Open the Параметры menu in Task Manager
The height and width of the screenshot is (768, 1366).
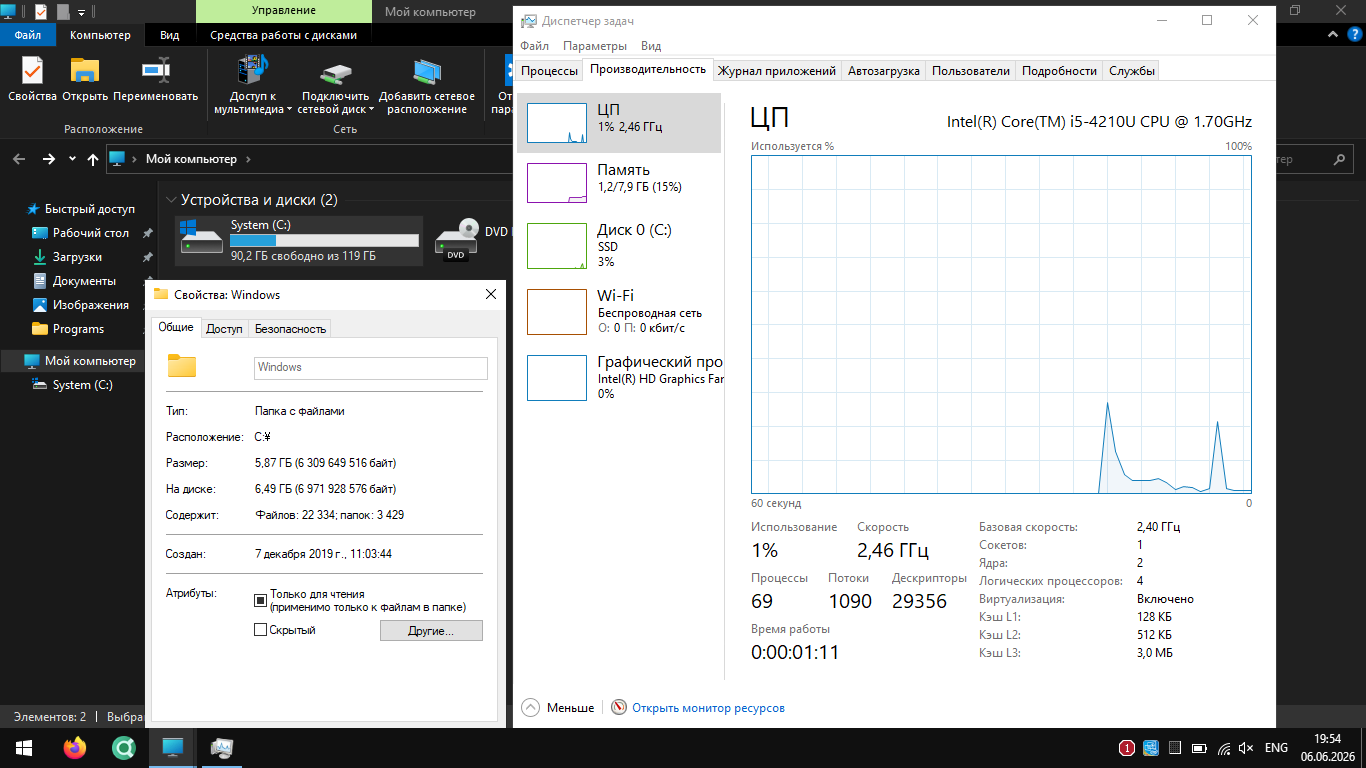tap(595, 46)
